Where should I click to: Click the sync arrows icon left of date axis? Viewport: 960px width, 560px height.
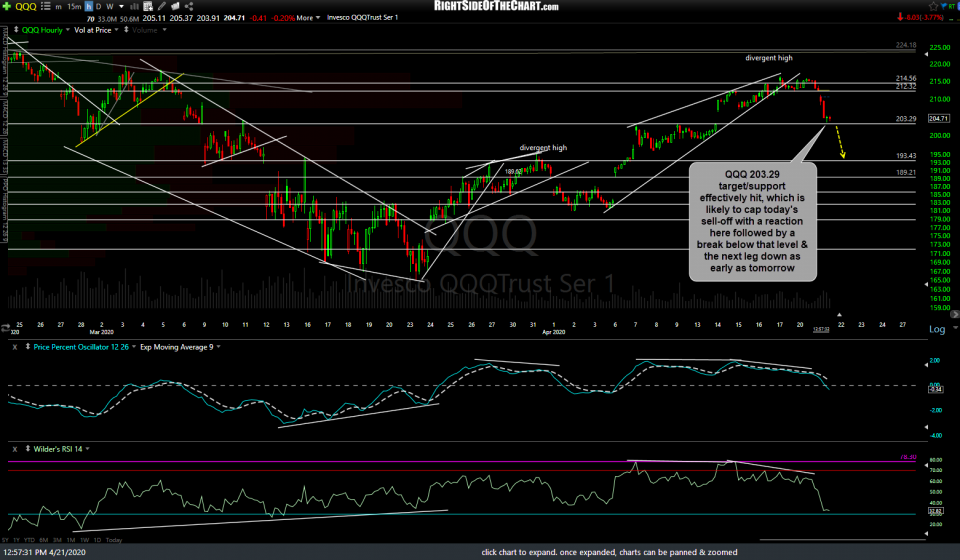click(6, 327)
